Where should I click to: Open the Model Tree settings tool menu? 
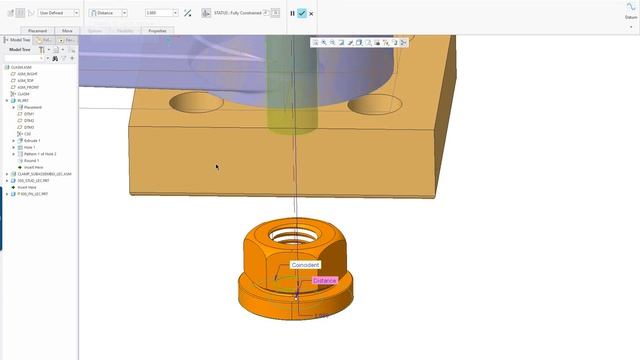42,50
